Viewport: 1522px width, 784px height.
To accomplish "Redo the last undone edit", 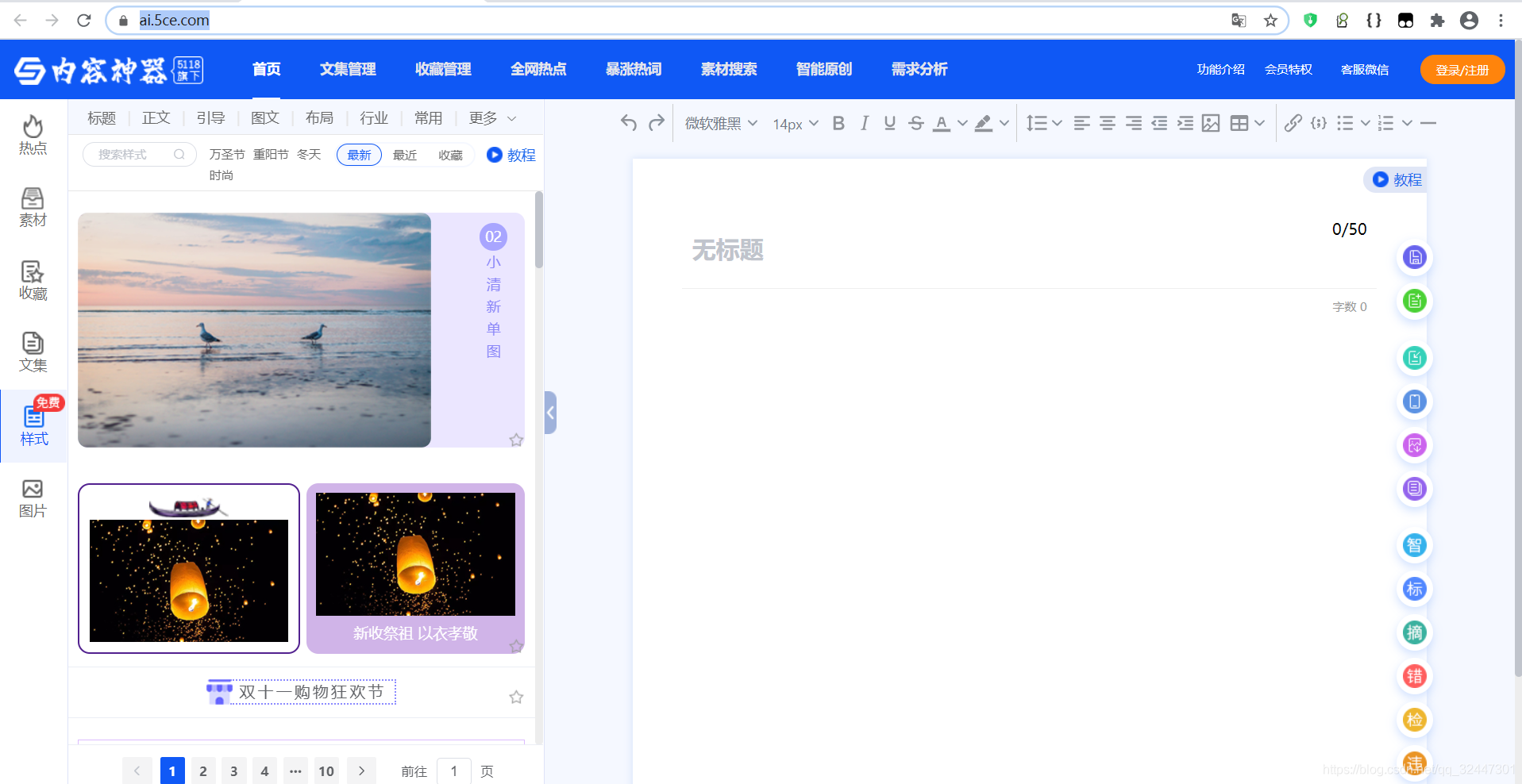I will pos(656,123).
